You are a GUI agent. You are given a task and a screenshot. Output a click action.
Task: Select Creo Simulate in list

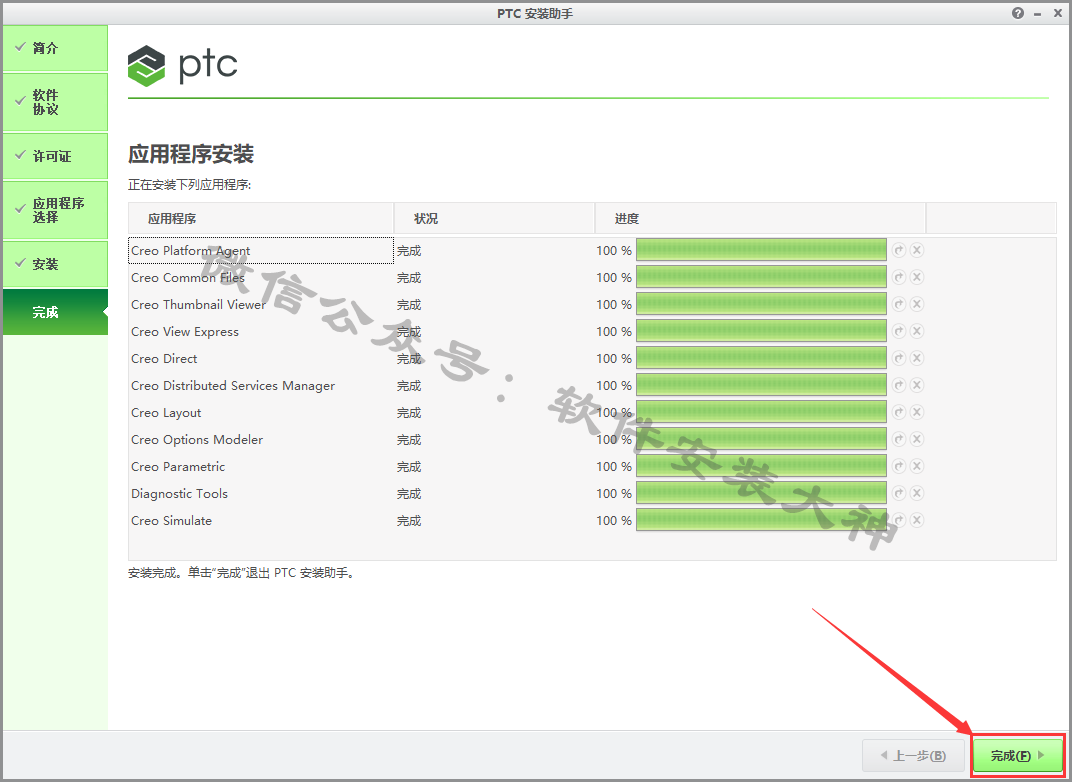tap(172, 520)
